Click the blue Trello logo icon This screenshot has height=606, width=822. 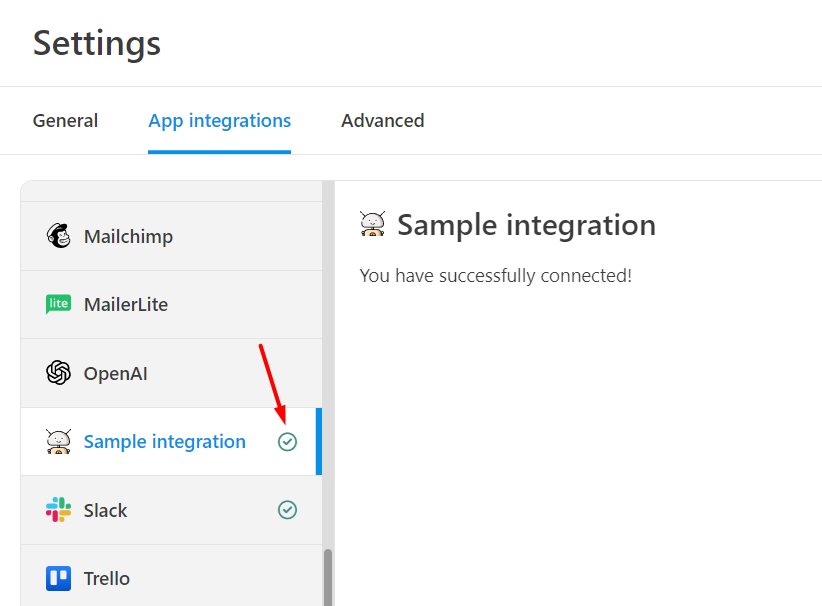click(59, 578)
